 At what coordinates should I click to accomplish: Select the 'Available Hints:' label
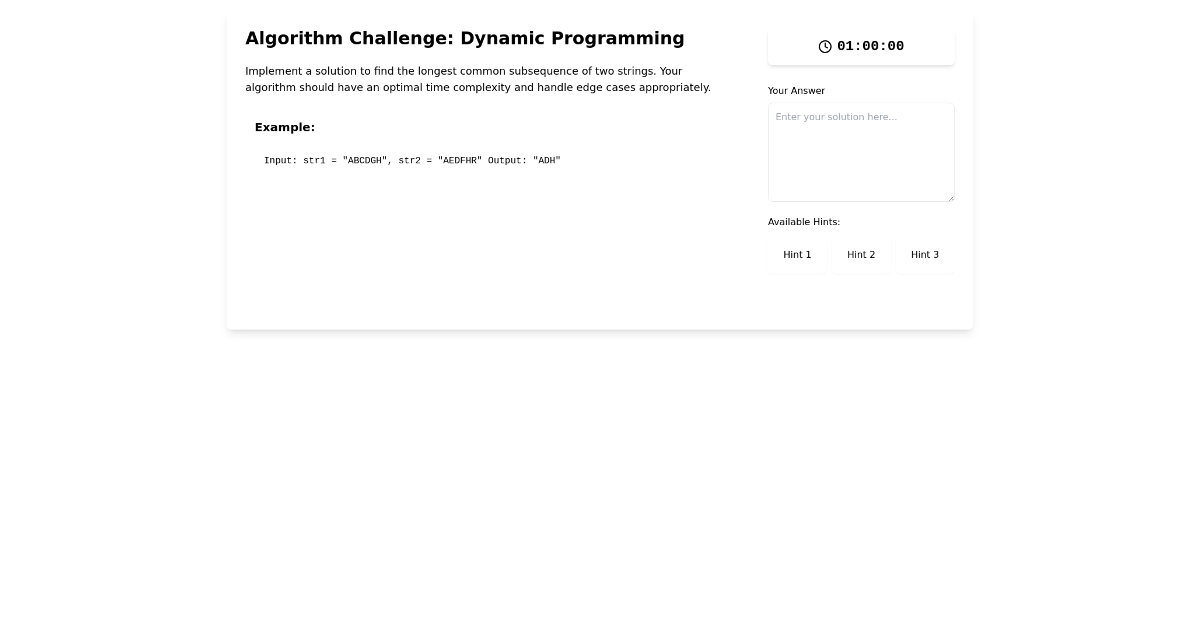click(x=803, y=221)
